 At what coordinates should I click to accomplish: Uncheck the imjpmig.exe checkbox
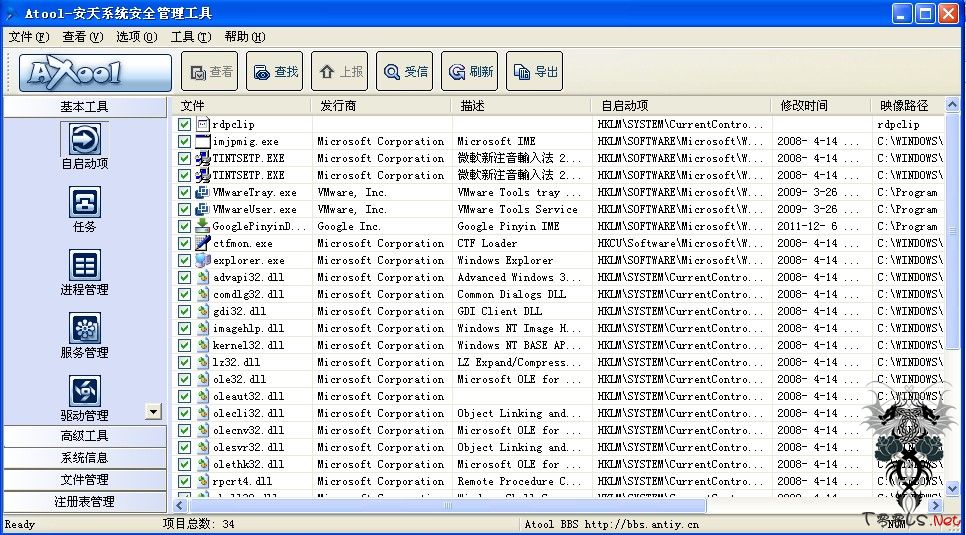coord(184,141)
